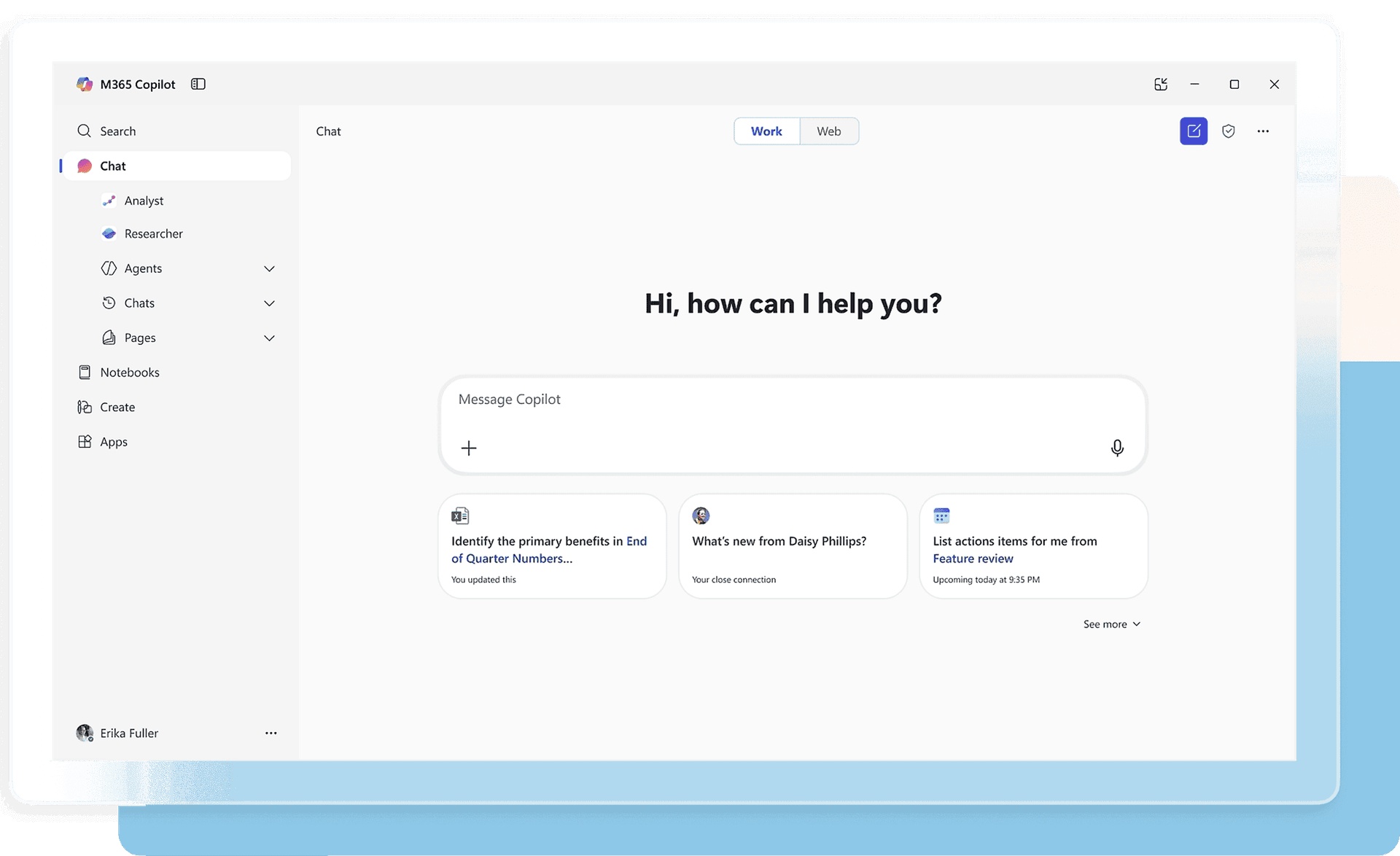Viewport: 1400px width, 856px height.
Task: Select Notebooks in the sidebar
Action: (130, 372)
